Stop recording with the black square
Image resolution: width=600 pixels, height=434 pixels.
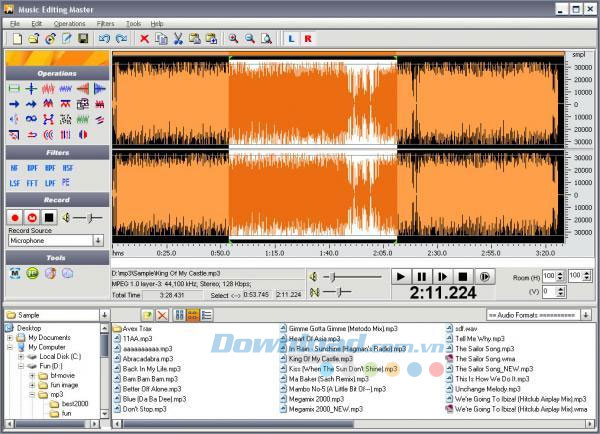49,218
